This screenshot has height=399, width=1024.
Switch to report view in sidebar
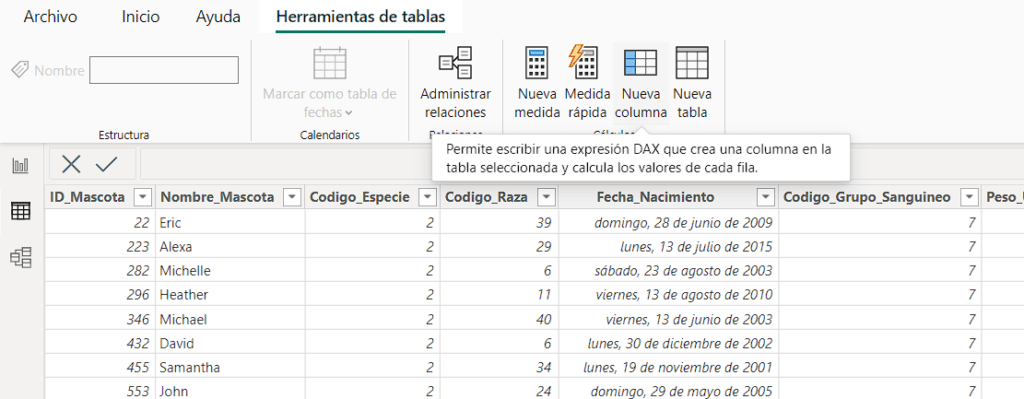tap(21, 166)
